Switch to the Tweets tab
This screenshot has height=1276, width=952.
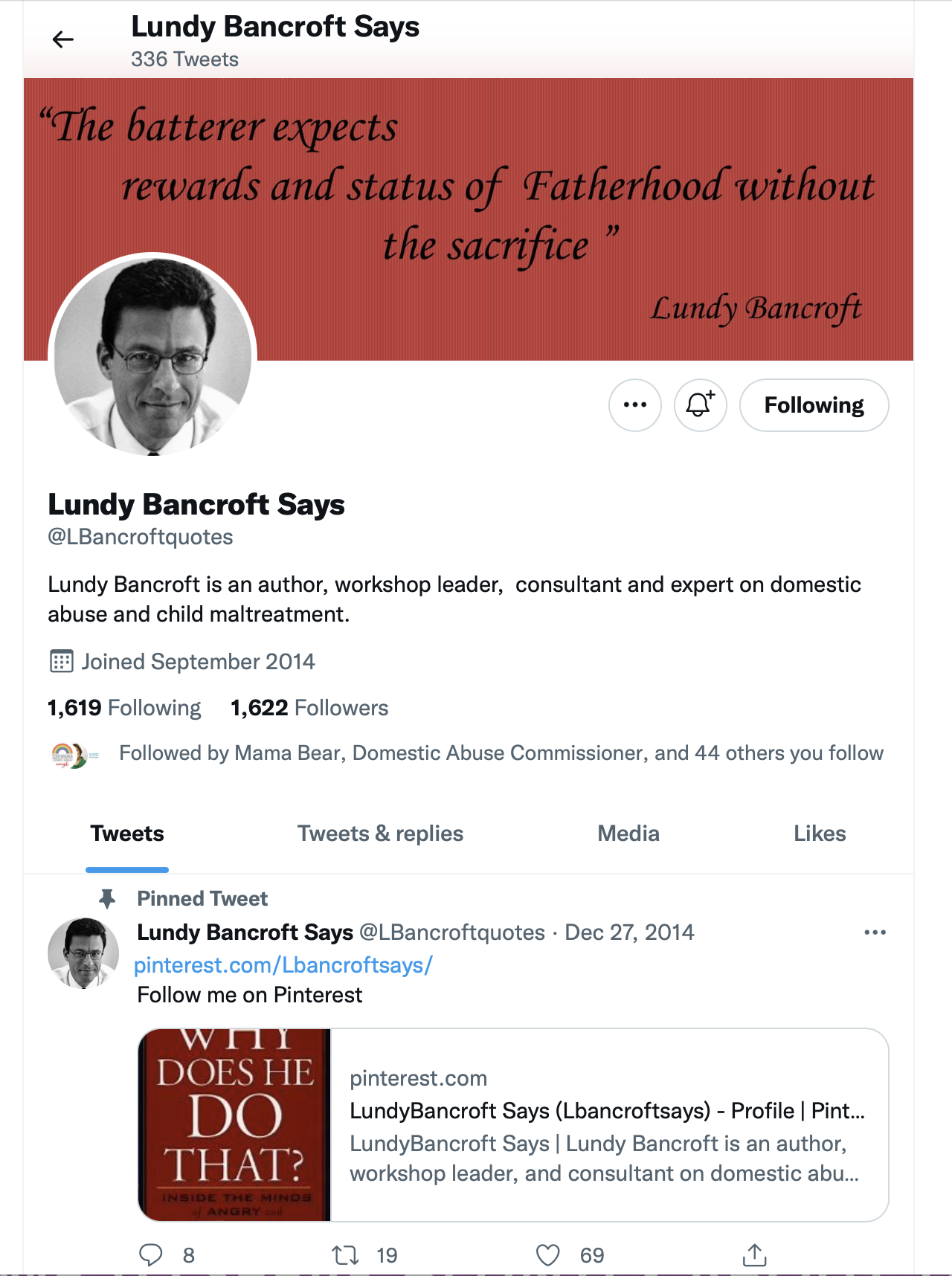[127, 834]
